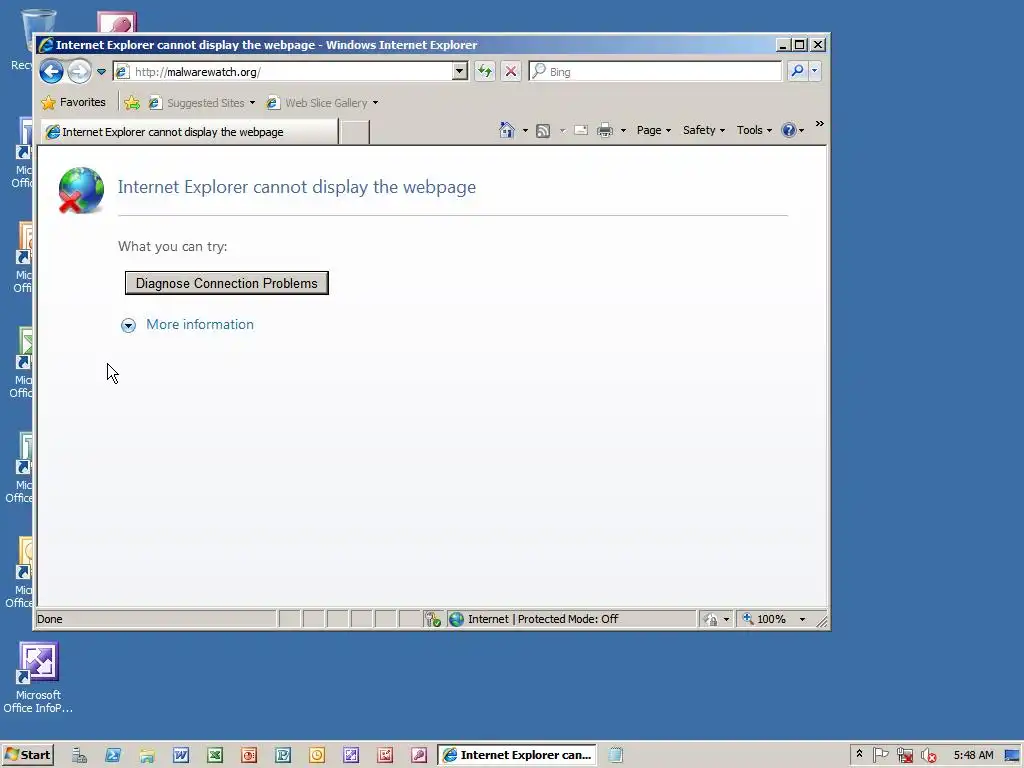Launch Microsoft Excel from the taskbar
The height and width of the screenshot is (768, 1024).
[x=215, y=756]
